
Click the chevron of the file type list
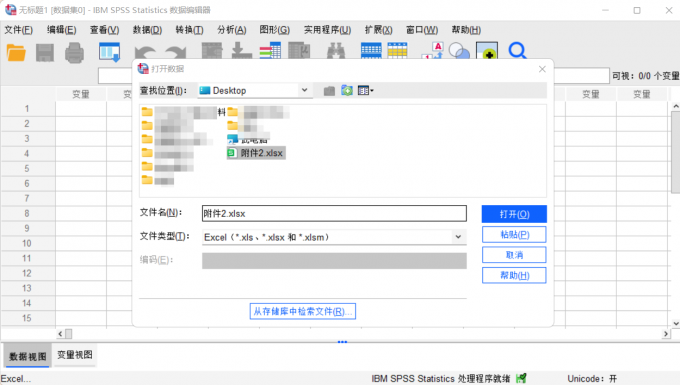pyautogui.click(x=458, y=237)
